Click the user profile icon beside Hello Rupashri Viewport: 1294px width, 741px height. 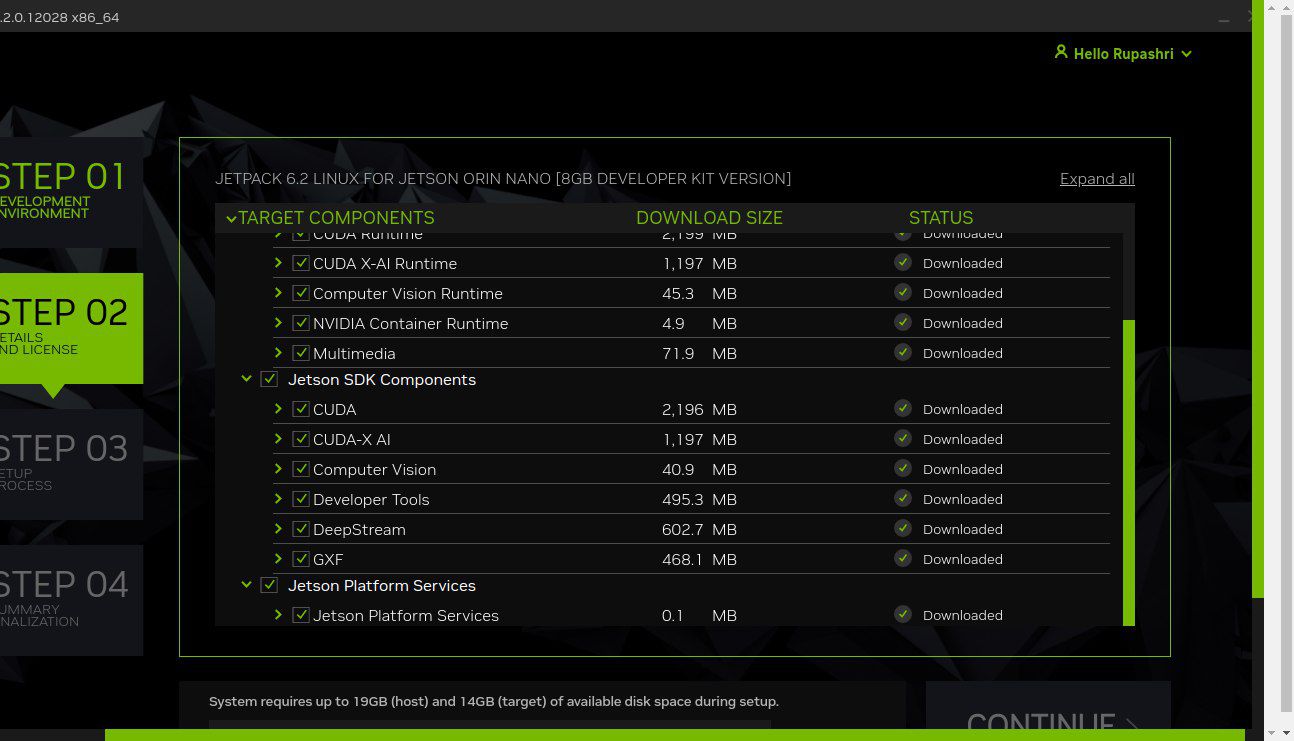(x=1061, y=52)
